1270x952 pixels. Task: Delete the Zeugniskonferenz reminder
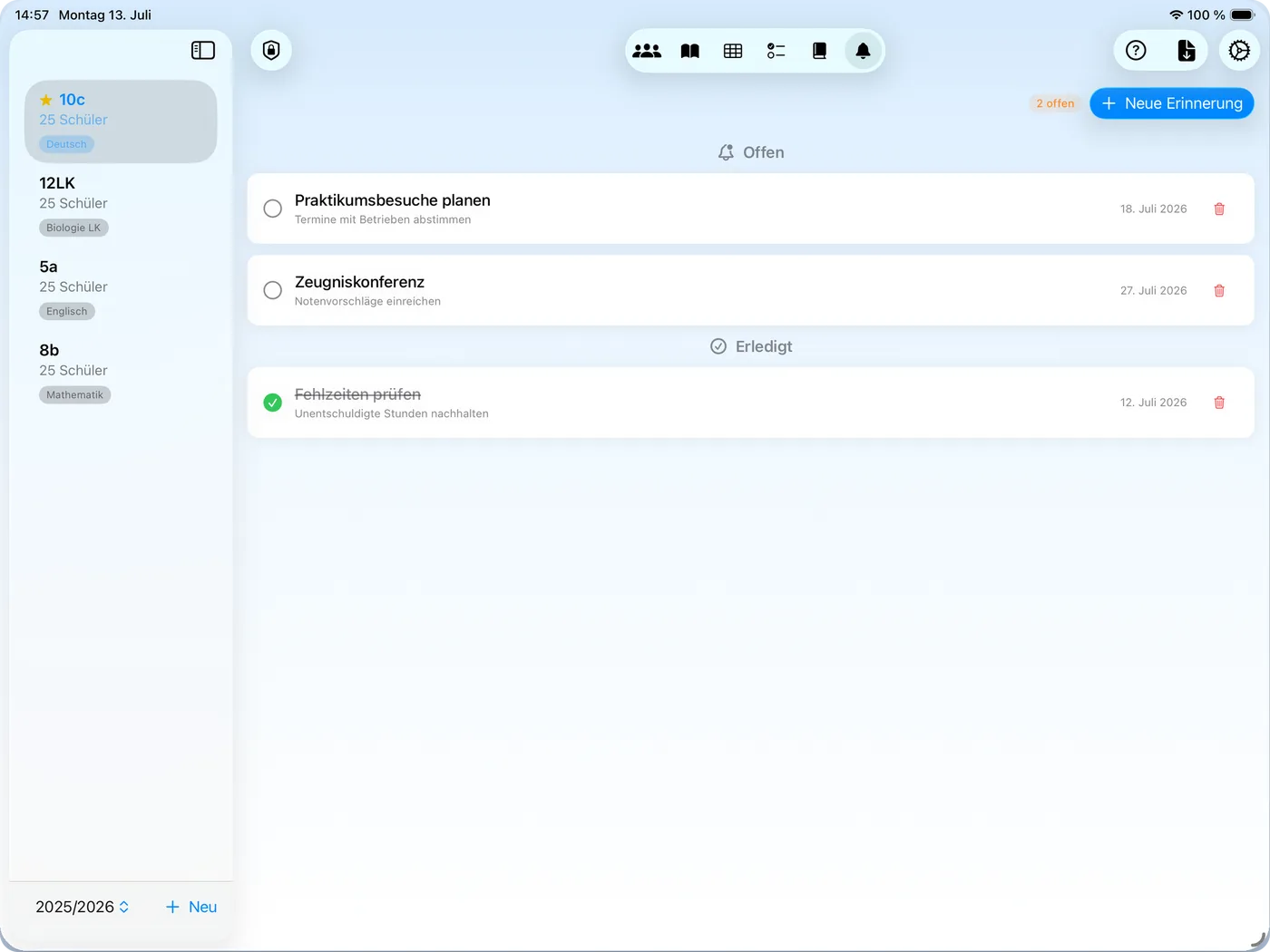tap(1219, 290)
